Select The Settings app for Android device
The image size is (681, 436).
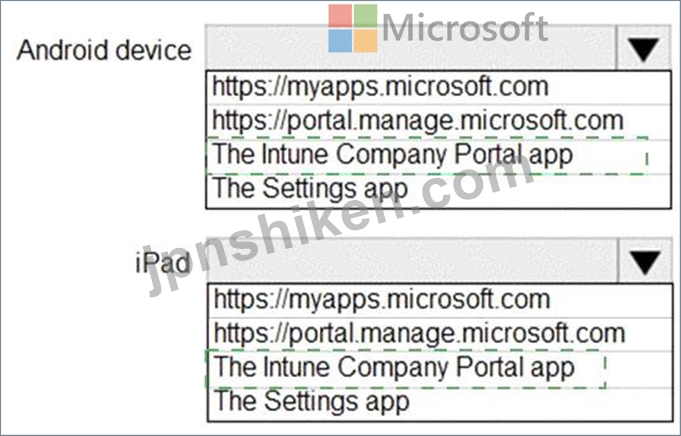pos(438,191)
